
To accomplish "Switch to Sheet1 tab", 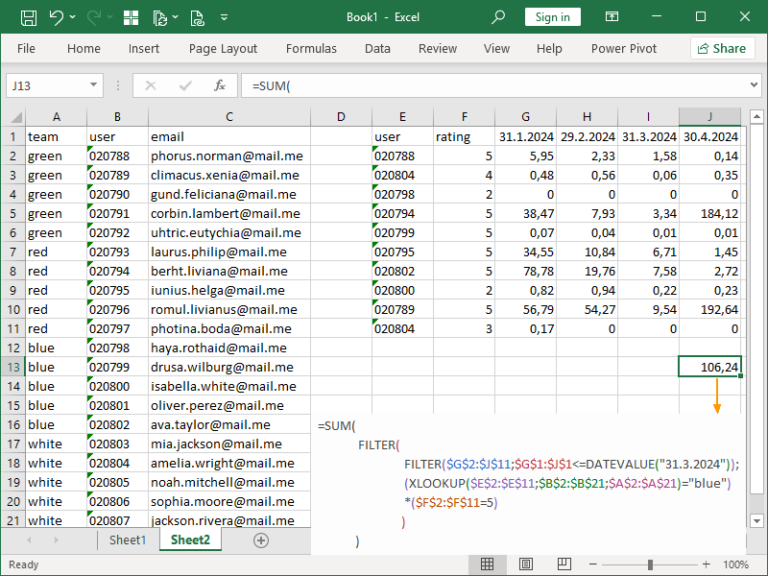I will click(127, 540).
